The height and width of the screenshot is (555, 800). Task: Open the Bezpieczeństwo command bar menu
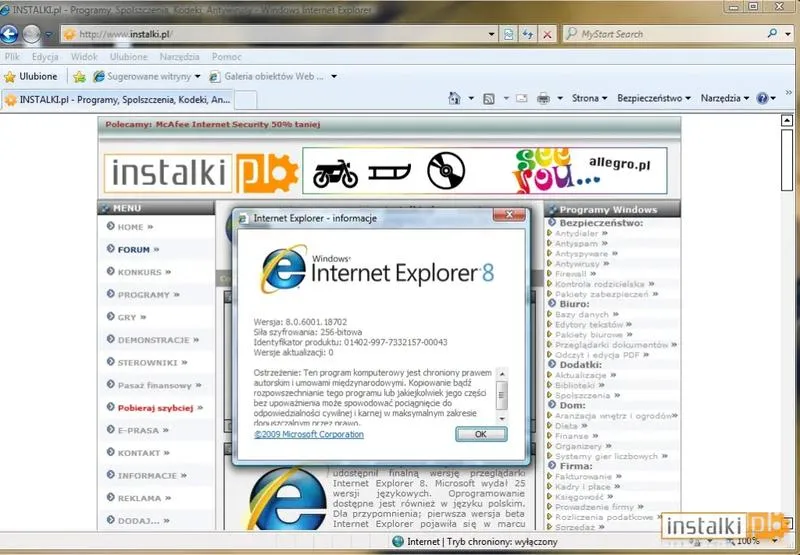(654, 98)
